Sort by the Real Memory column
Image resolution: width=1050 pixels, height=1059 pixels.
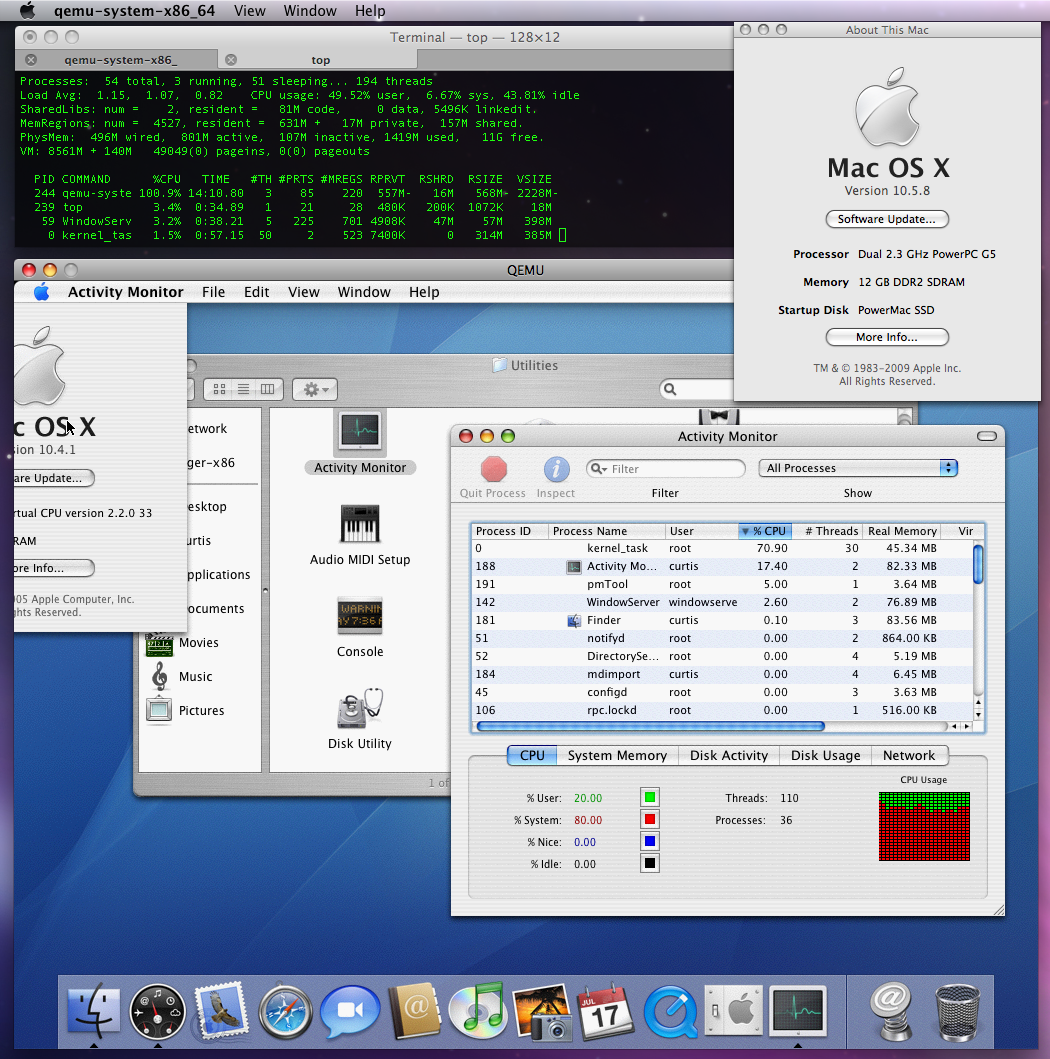pyautogui.click(x=902, y=531)
